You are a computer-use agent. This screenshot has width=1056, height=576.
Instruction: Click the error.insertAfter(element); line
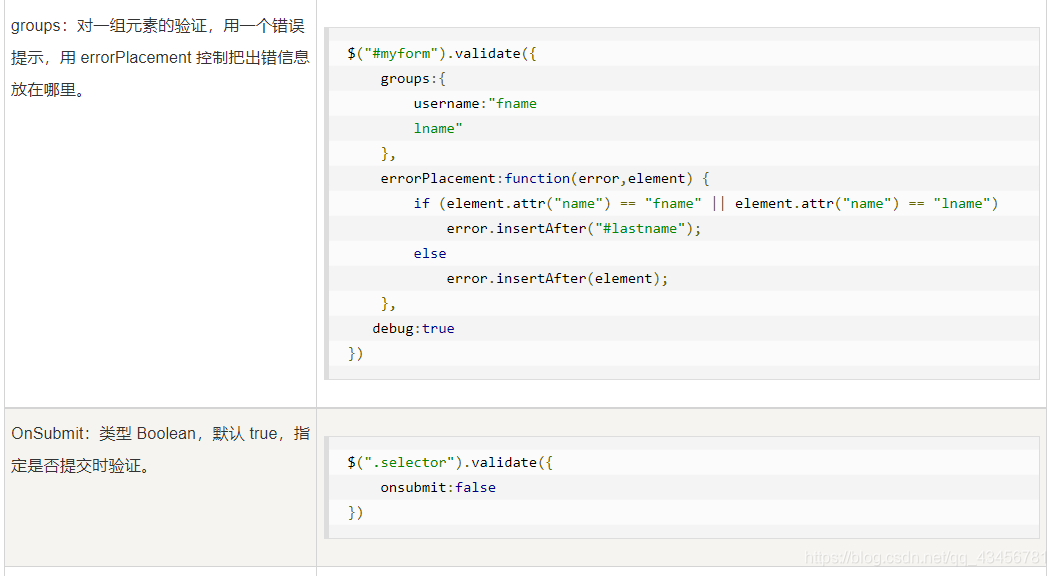tap(557, 278)
